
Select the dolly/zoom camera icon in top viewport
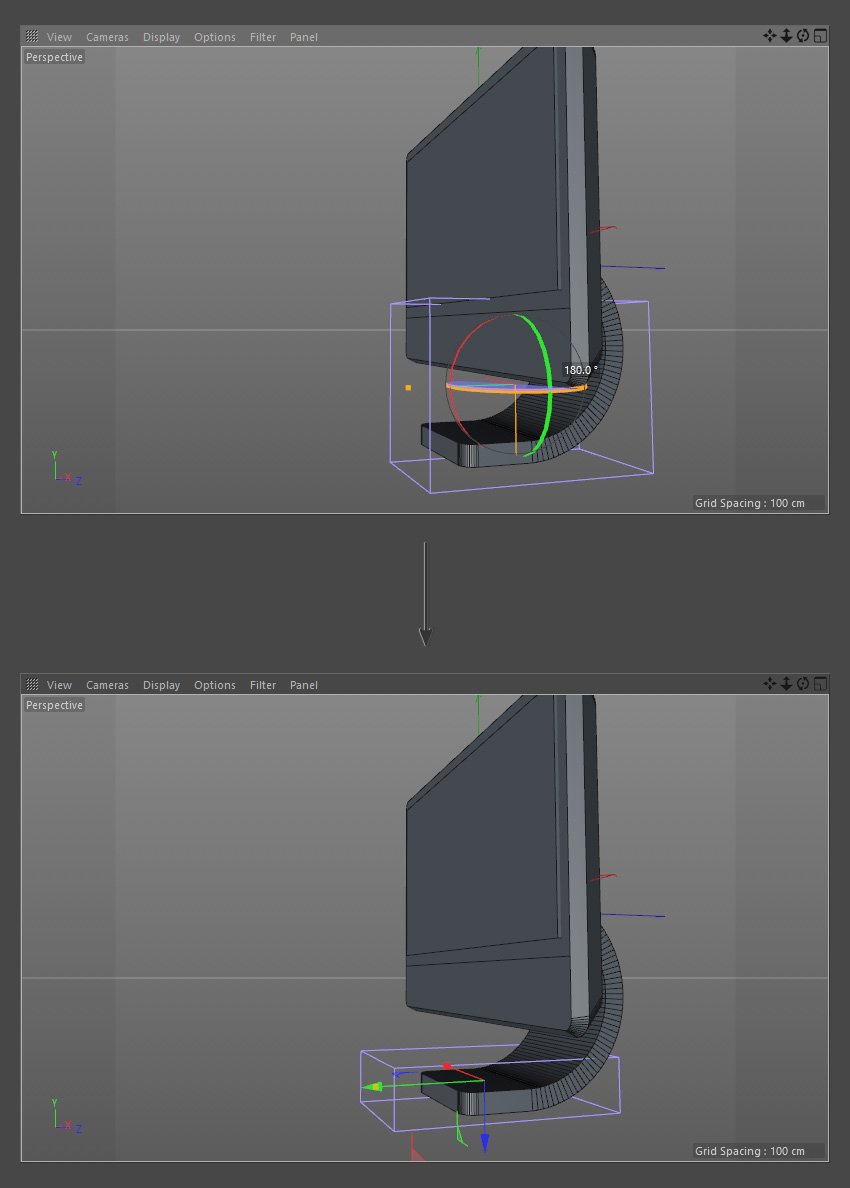[x=786, y=36]
